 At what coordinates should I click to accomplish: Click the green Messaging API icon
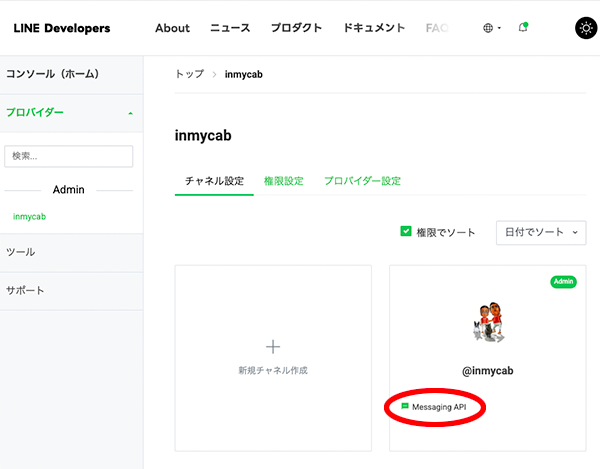coord(405,407)
